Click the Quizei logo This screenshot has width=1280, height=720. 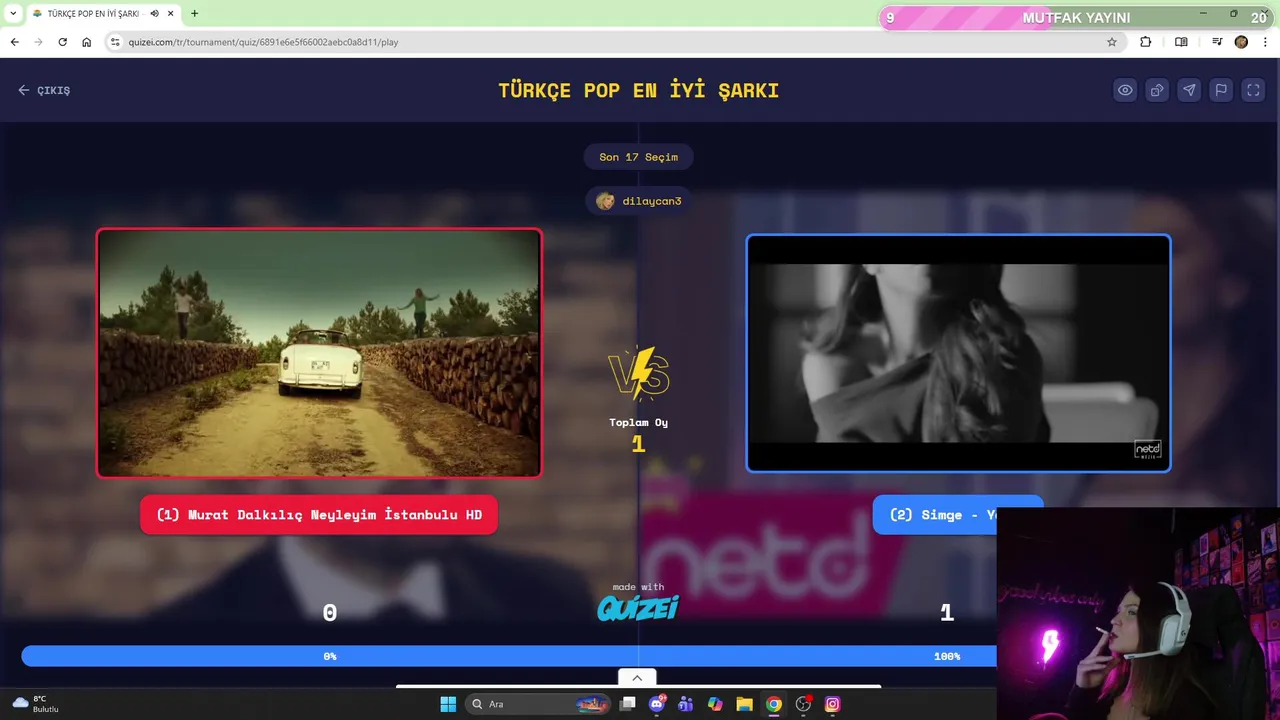point(638,607)
